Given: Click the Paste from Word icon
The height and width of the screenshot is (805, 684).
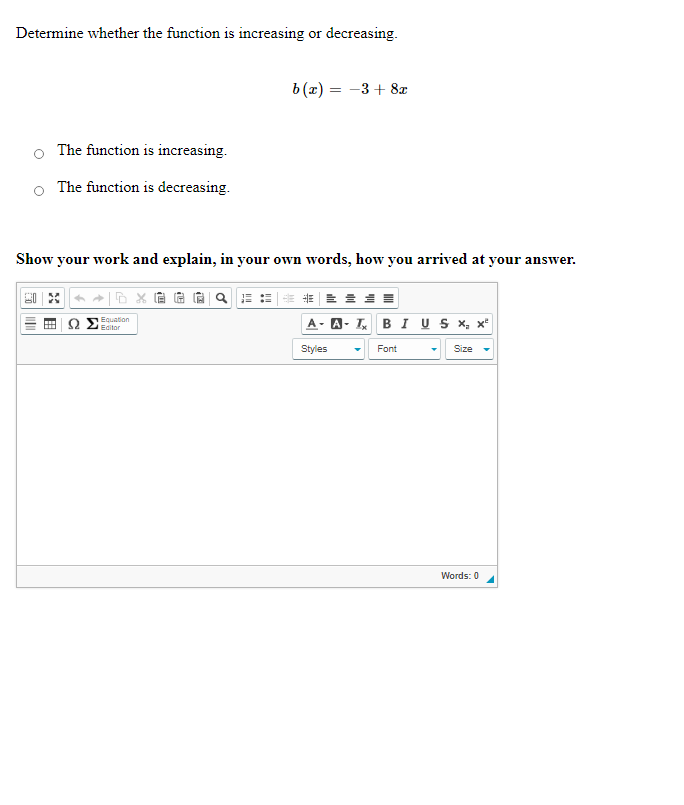Looking at the screenshot, I should (199, 298).
